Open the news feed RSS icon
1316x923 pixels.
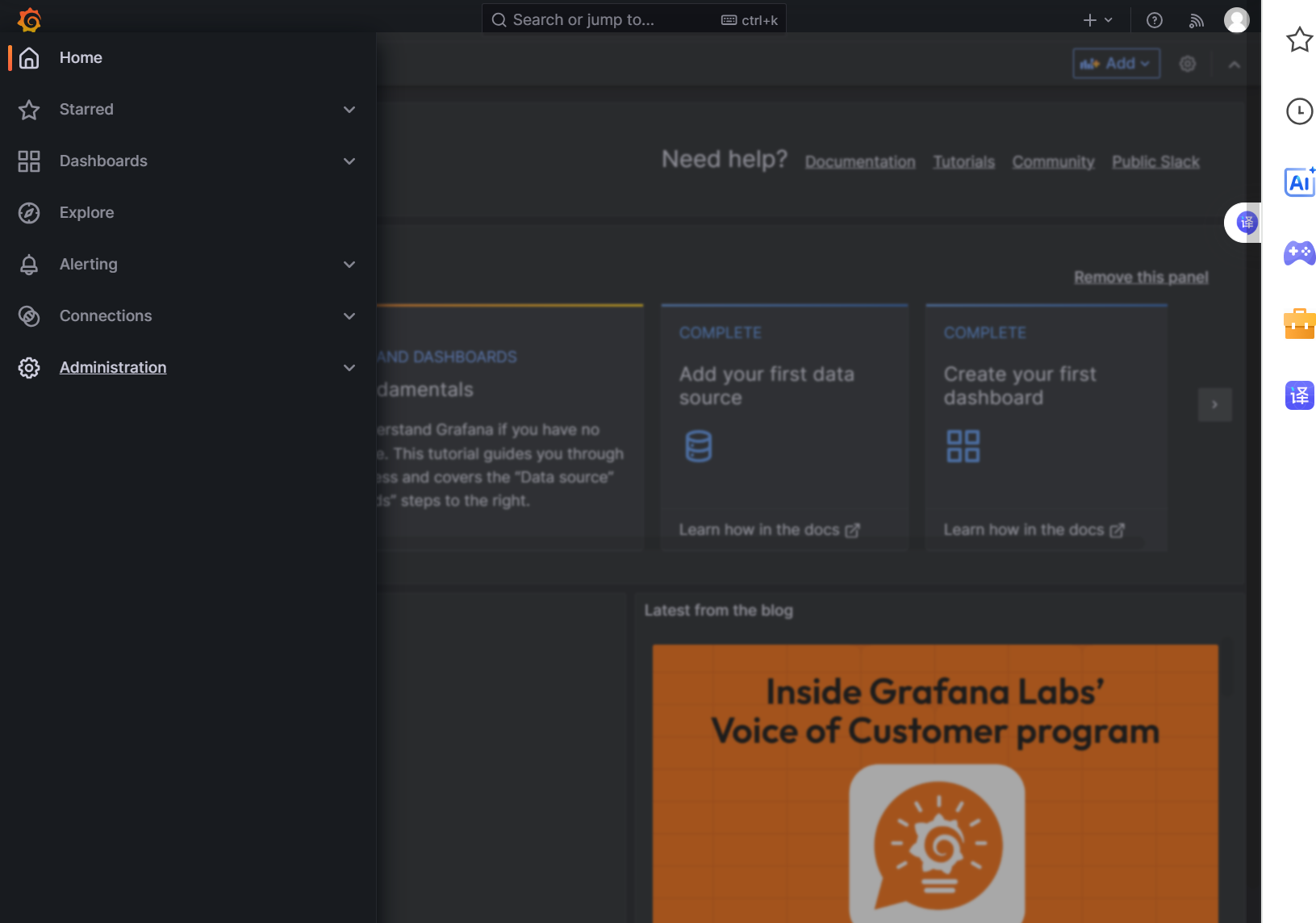pos(1197,20)
